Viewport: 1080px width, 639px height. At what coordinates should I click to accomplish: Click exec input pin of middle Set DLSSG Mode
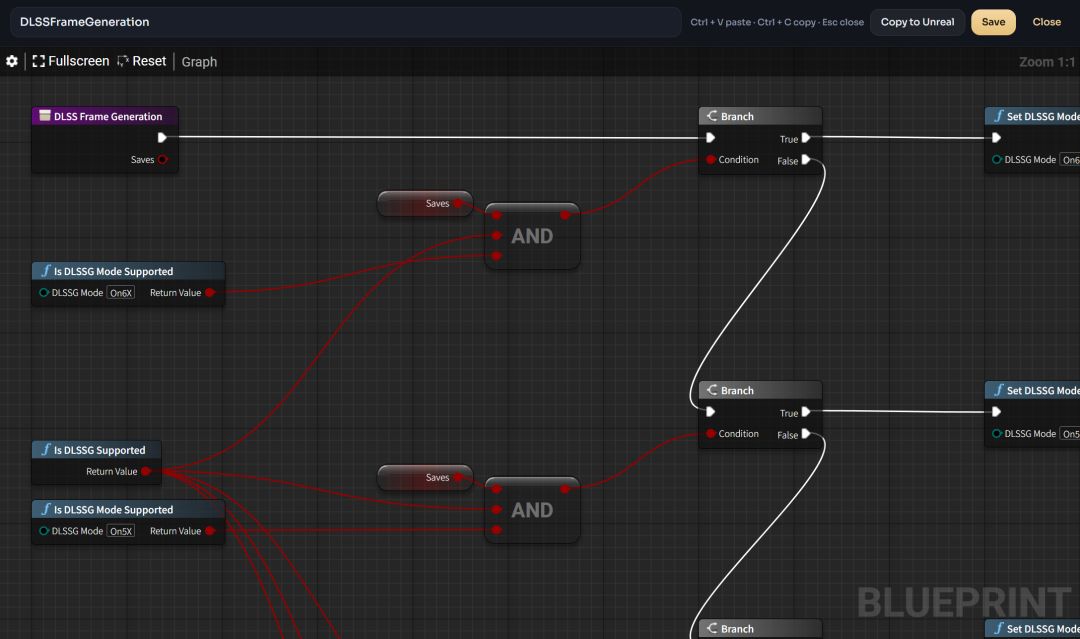click(996, 412)
